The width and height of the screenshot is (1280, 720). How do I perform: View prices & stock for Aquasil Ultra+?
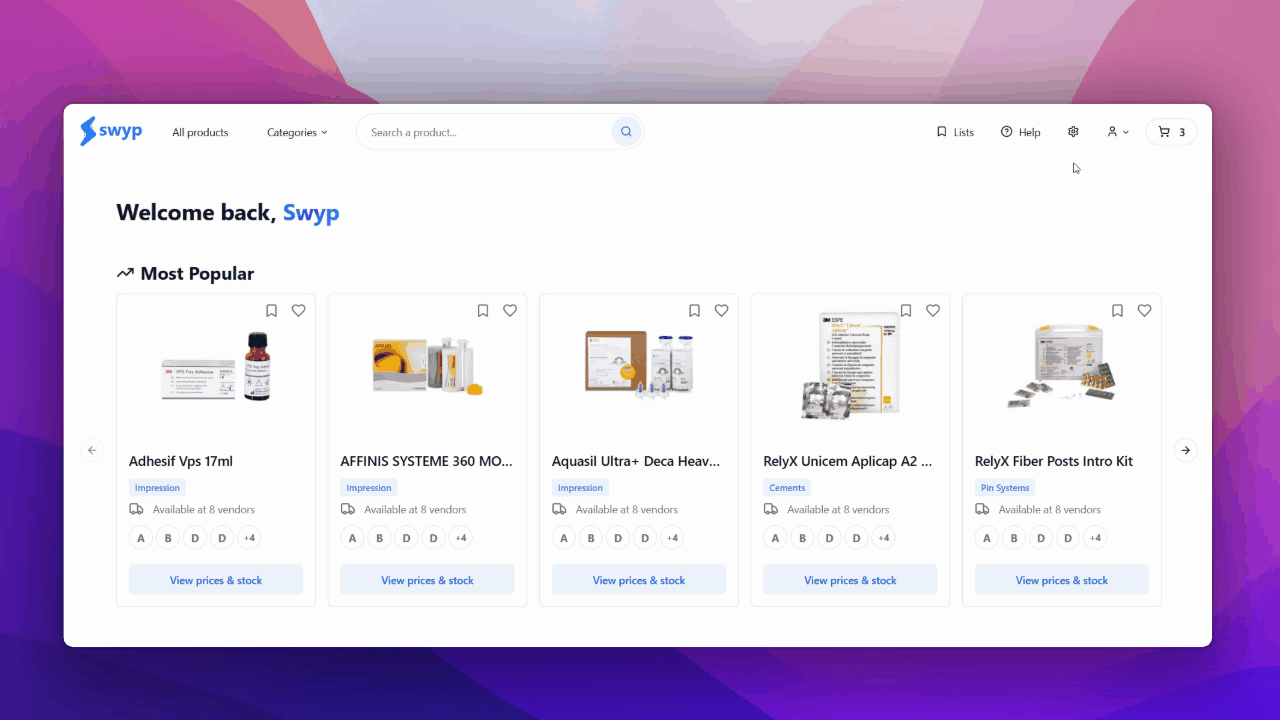tap(639, 580)
